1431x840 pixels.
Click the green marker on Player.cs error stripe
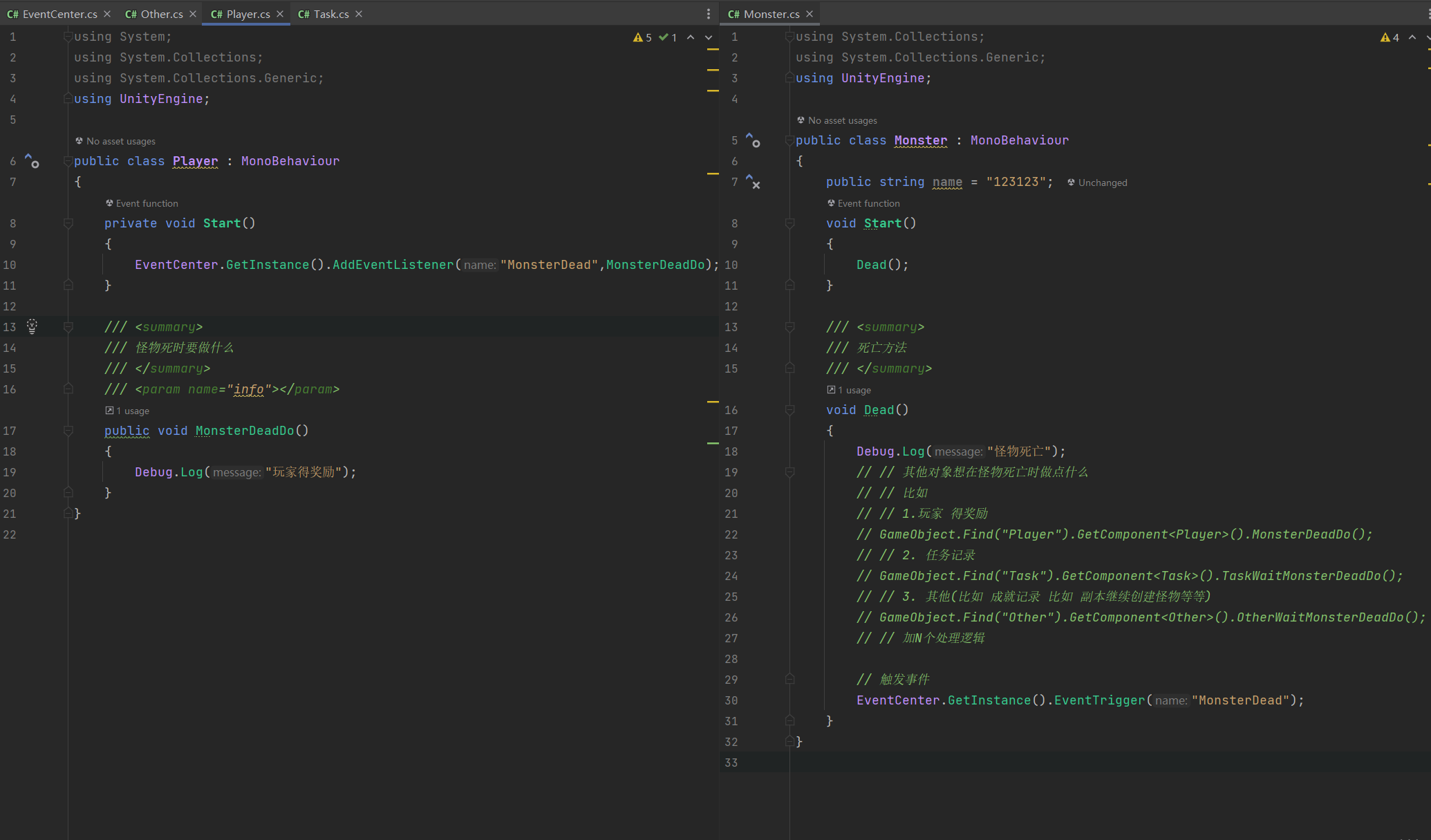pyautogui.click(x=713, y=443)
